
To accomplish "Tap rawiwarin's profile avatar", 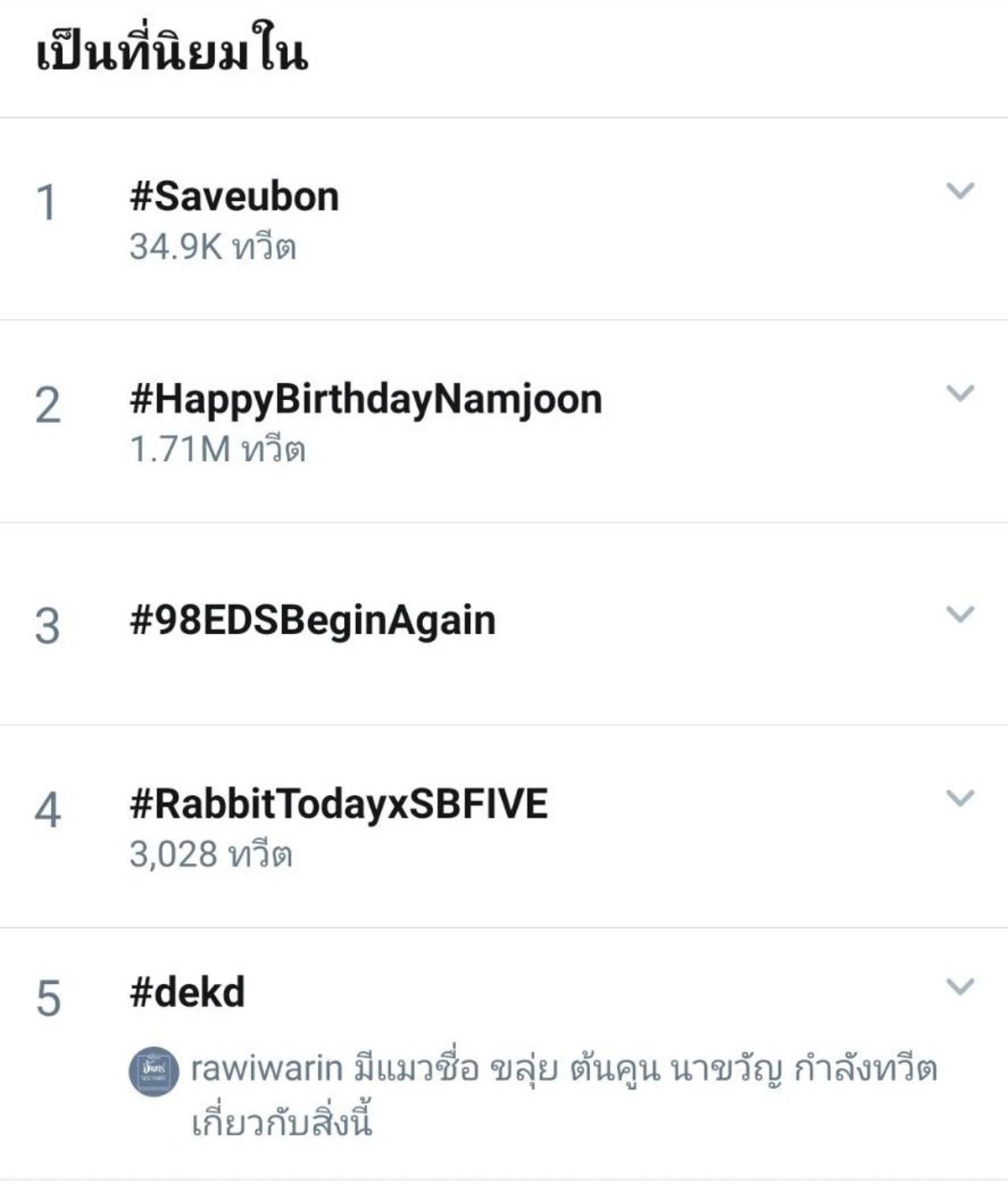I will [154, 1071].
